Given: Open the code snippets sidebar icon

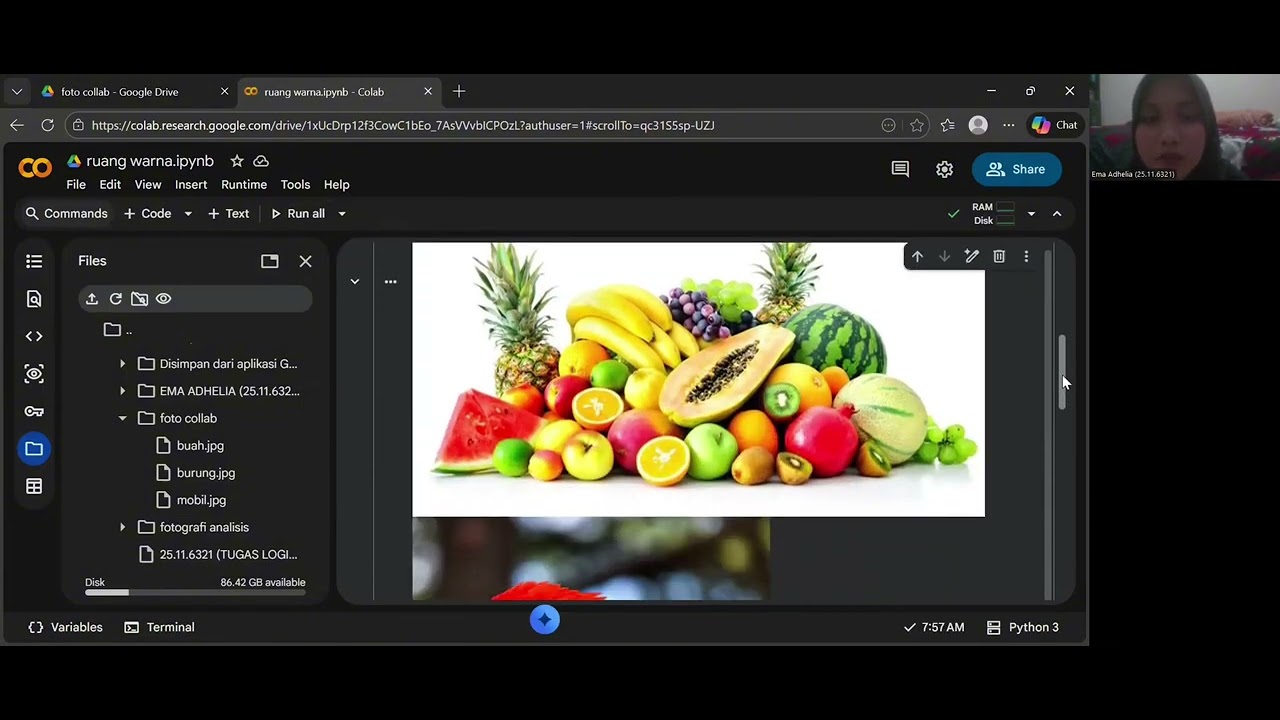Looking at the screenshot, I should pyautogui.click(x=34, y=336).
